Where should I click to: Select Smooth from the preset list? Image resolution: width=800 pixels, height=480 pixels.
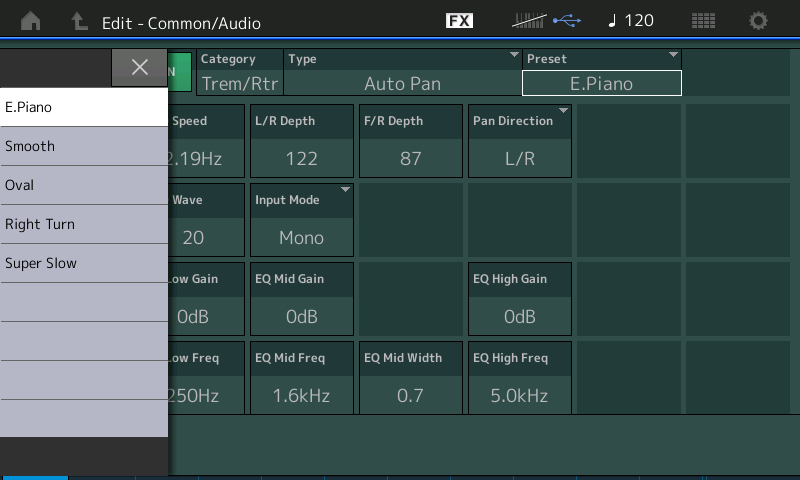point(84,146)
